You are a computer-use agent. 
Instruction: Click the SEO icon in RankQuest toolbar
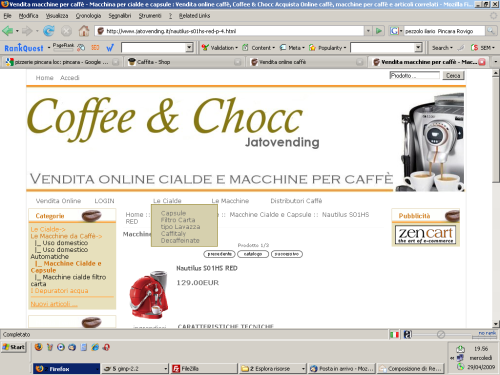pyautogui.click(x=95, y=48)
